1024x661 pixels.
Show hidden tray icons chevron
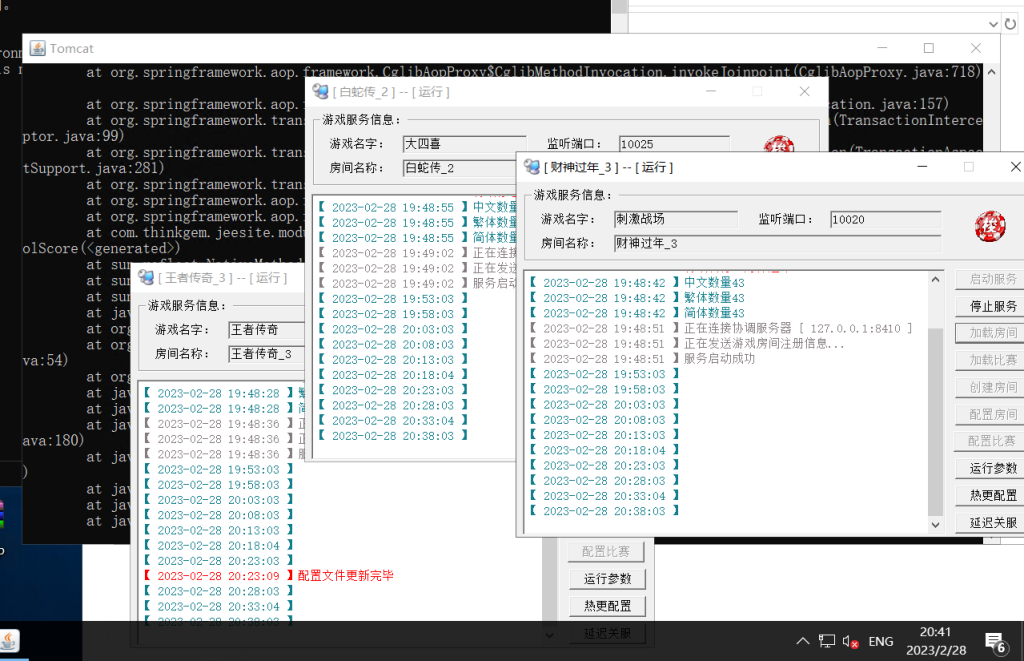802,641
